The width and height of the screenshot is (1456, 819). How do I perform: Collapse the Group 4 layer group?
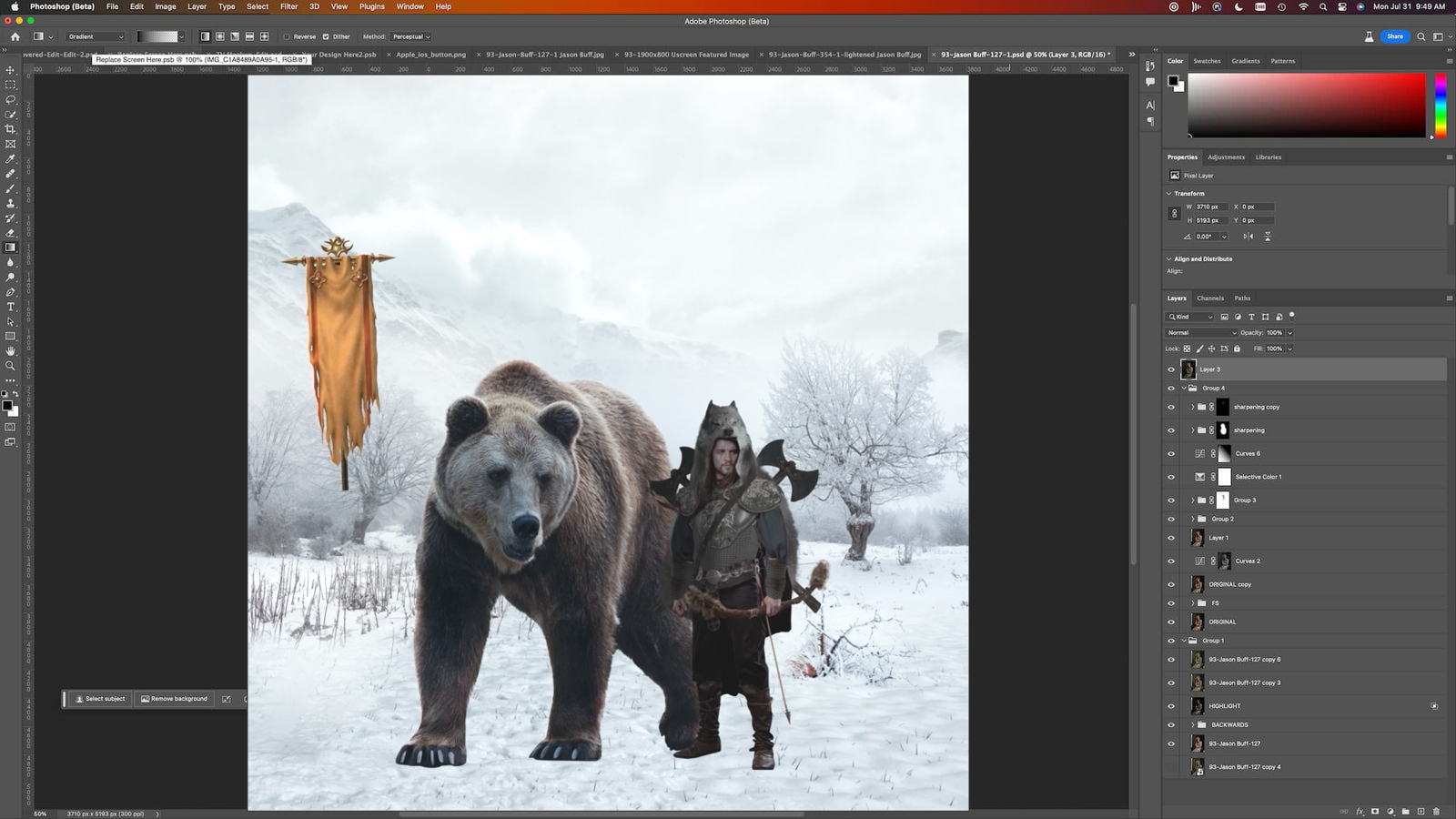1184,389
